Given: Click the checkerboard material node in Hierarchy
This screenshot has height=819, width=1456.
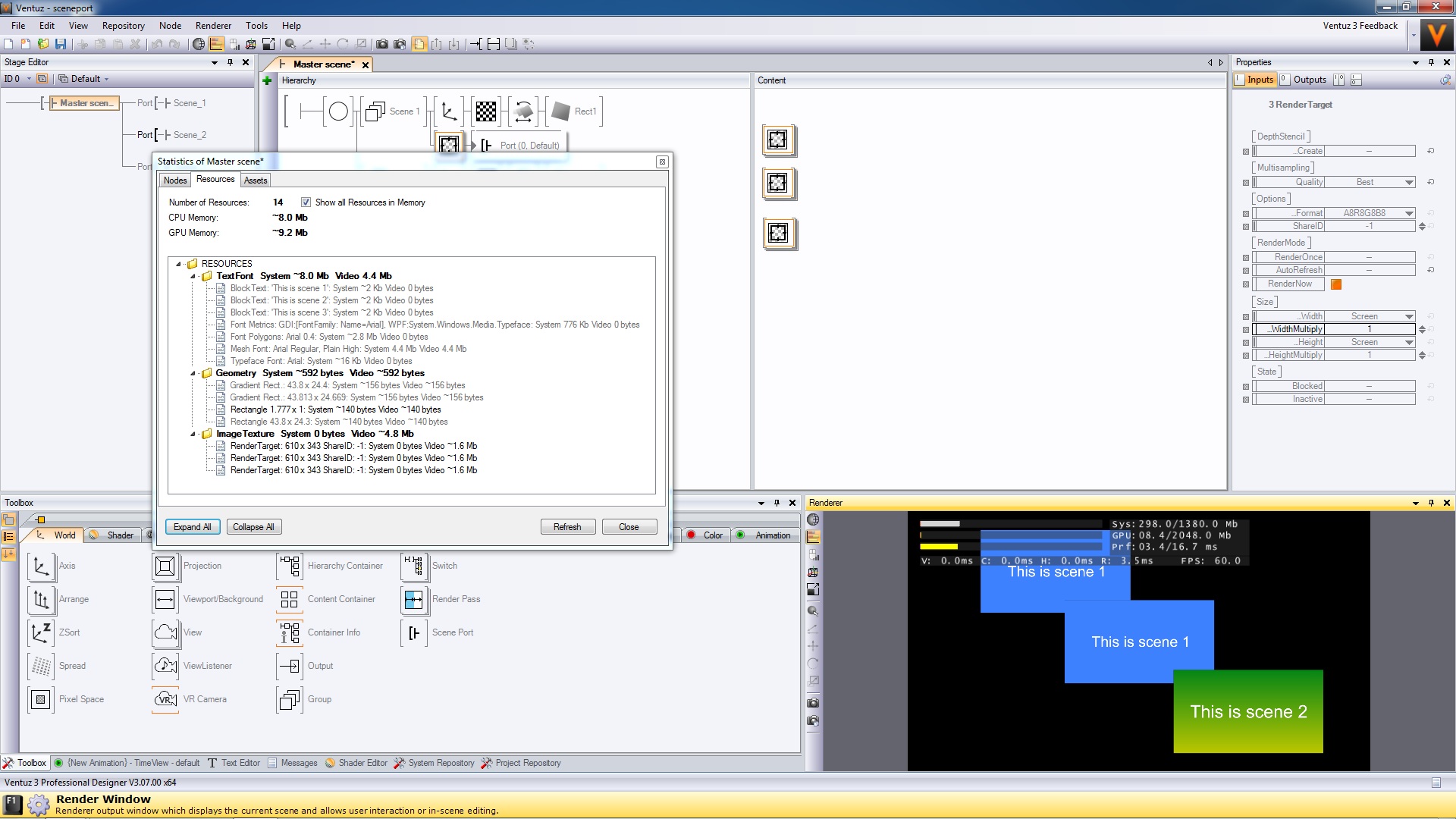Looking at the screenshot, I should pos(485,111).
